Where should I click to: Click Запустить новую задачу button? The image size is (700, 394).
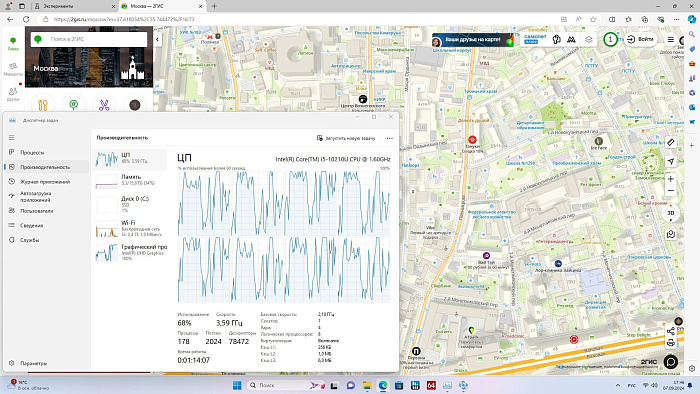(x=346, y=138)
